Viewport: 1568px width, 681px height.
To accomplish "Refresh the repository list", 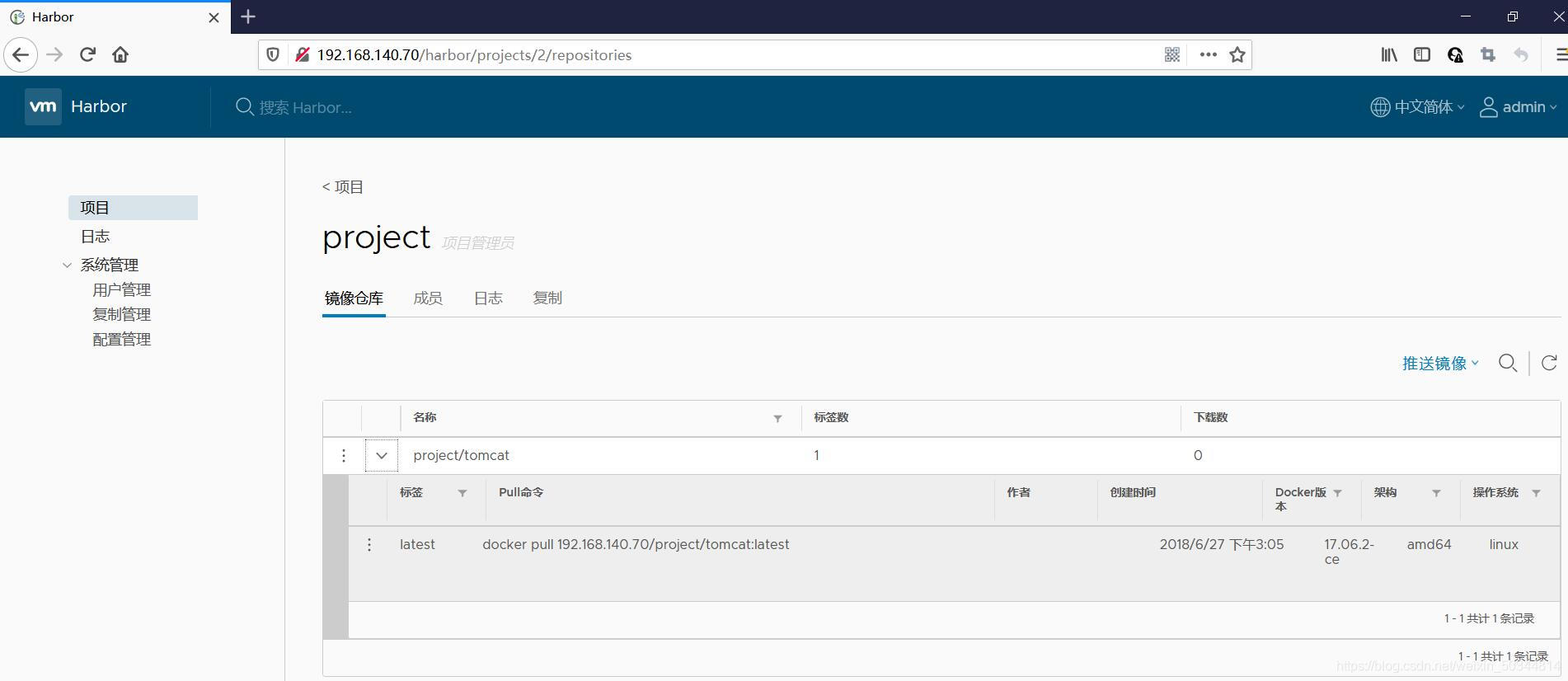I will click(1549, 364).
